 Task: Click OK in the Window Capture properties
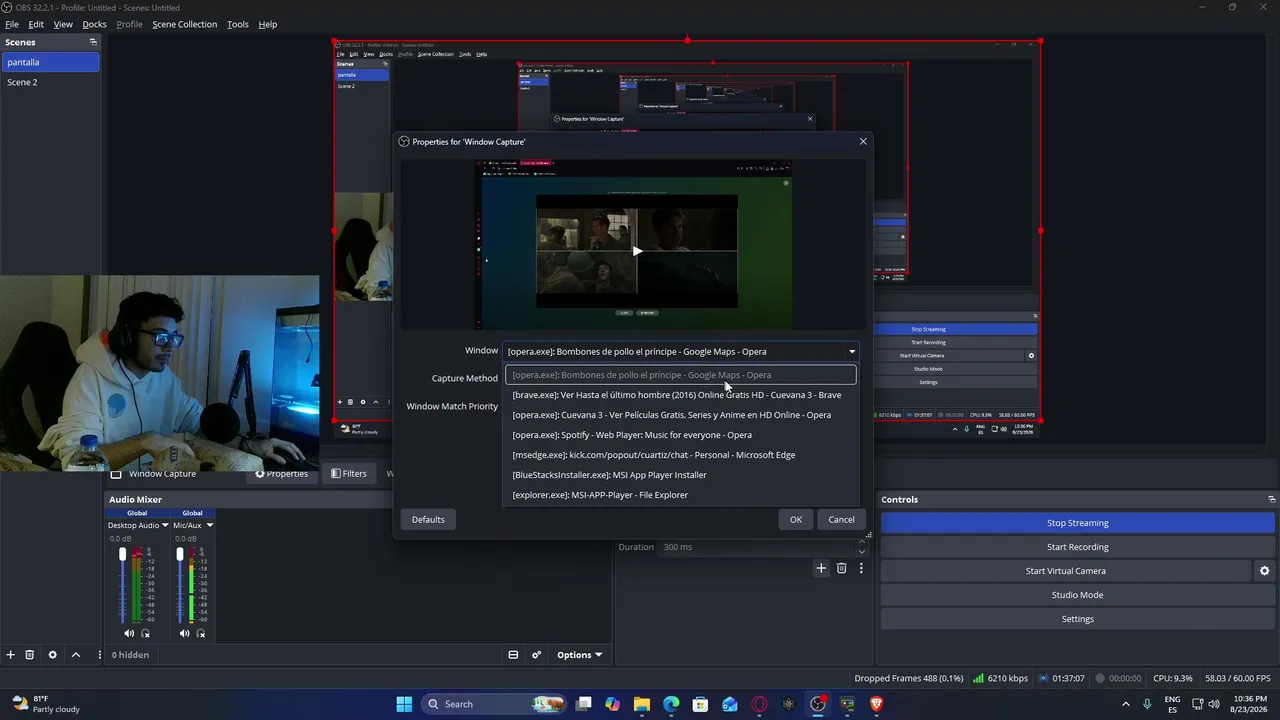click(796, 519)
